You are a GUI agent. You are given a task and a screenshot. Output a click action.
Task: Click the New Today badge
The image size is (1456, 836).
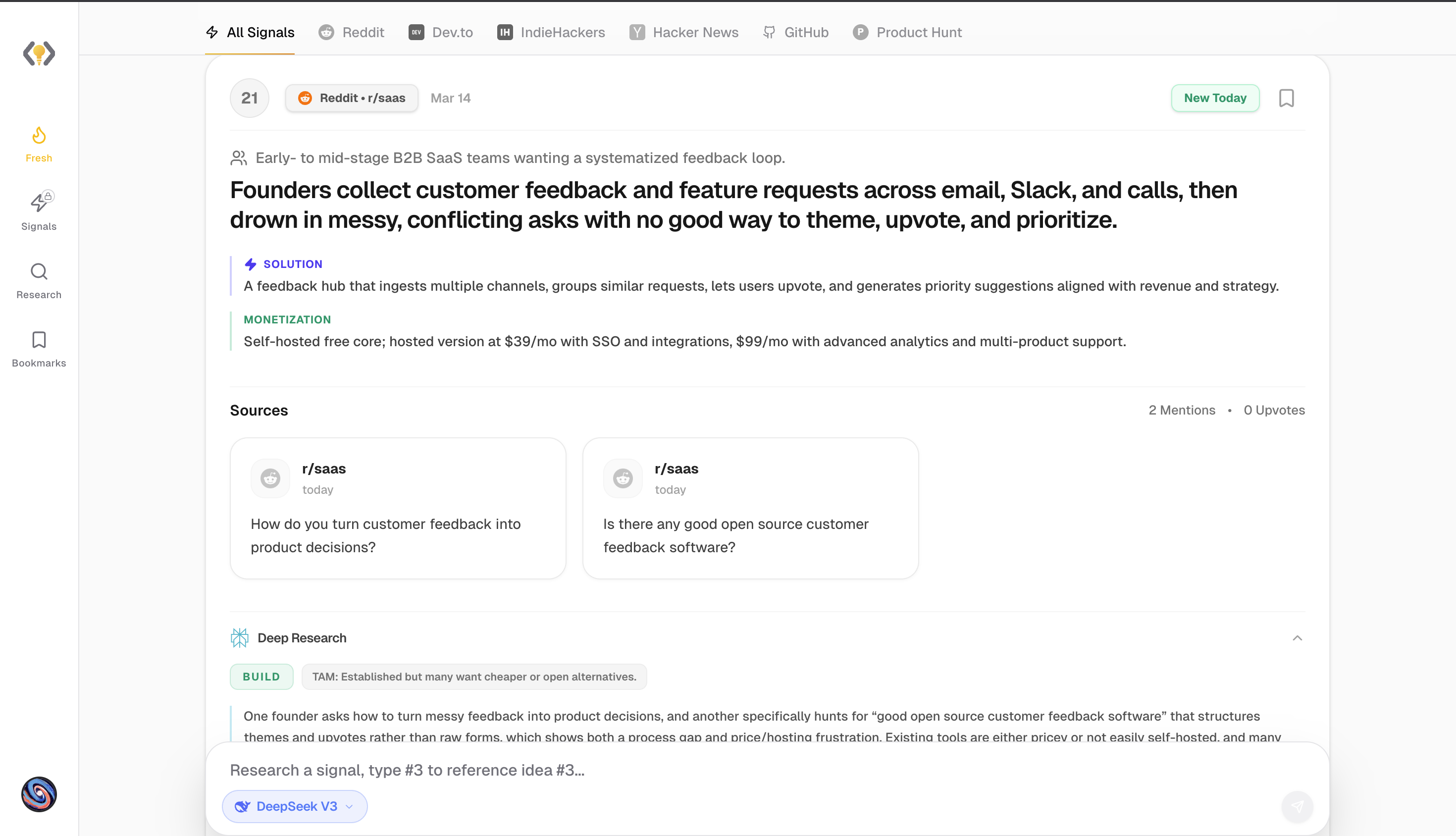[x=1215, y=98]
